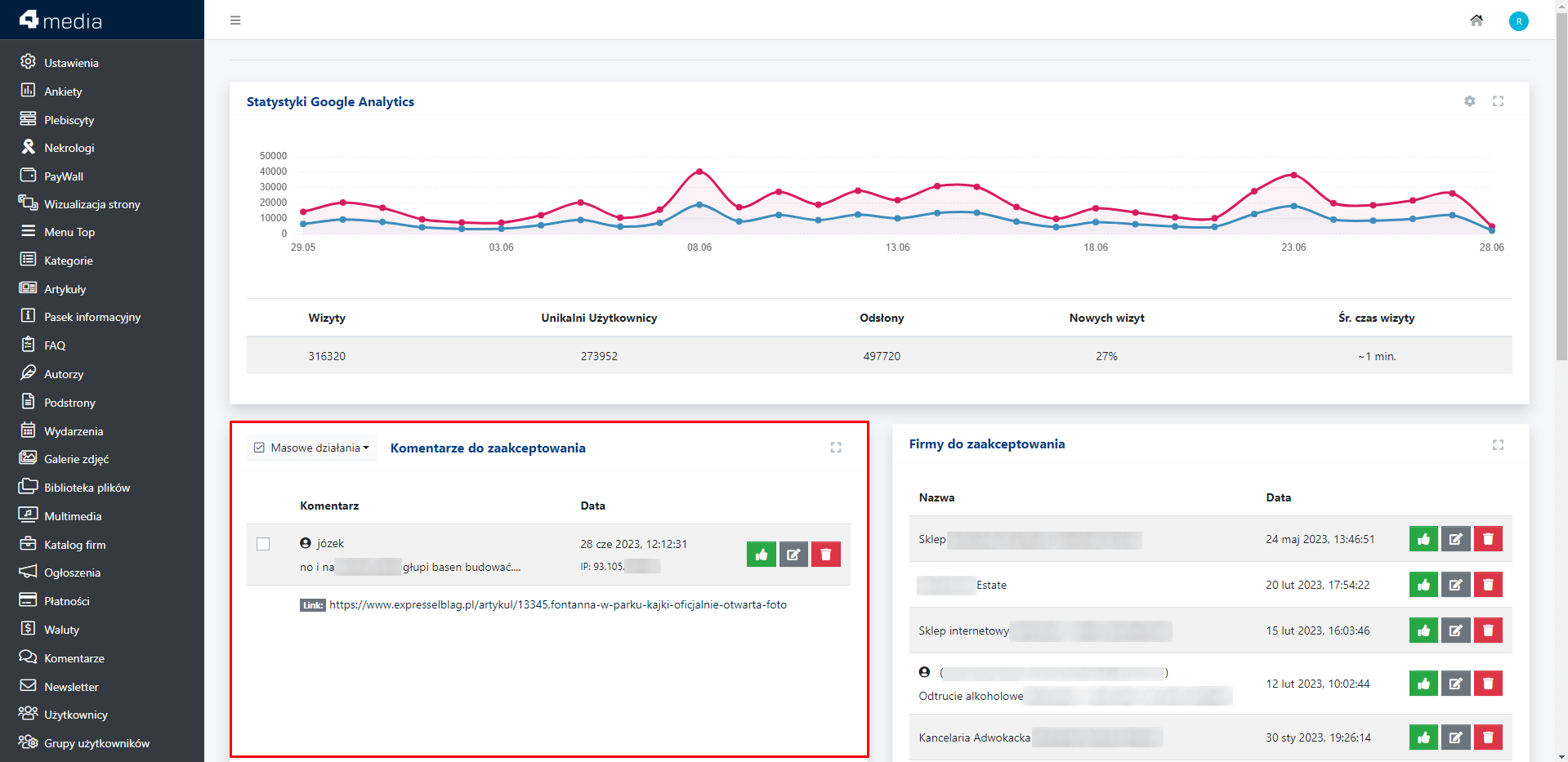This screenshot has height=762, width=1568.
Task: Click the Odsłony value 497720
Action: tap(882, 356)
